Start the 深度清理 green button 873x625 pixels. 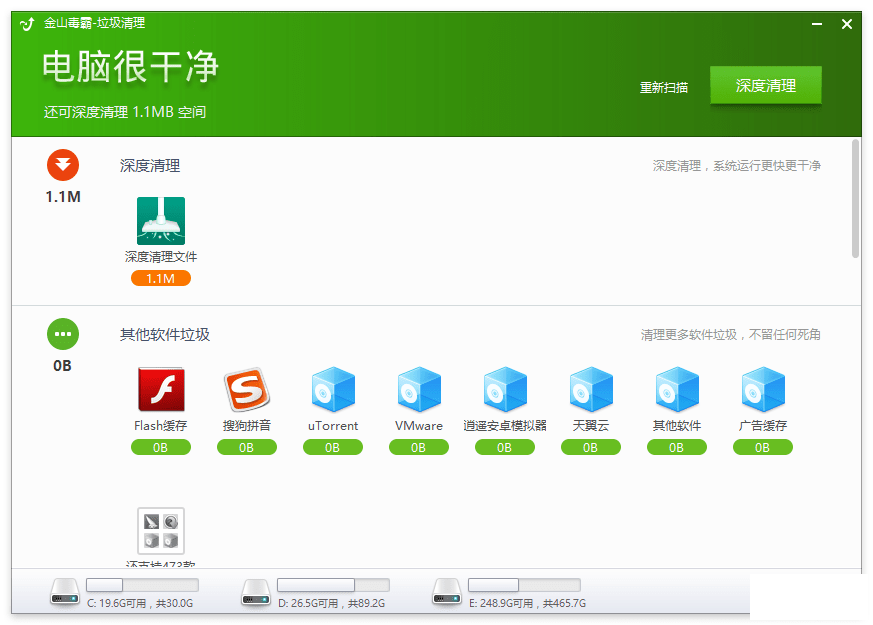766,85
